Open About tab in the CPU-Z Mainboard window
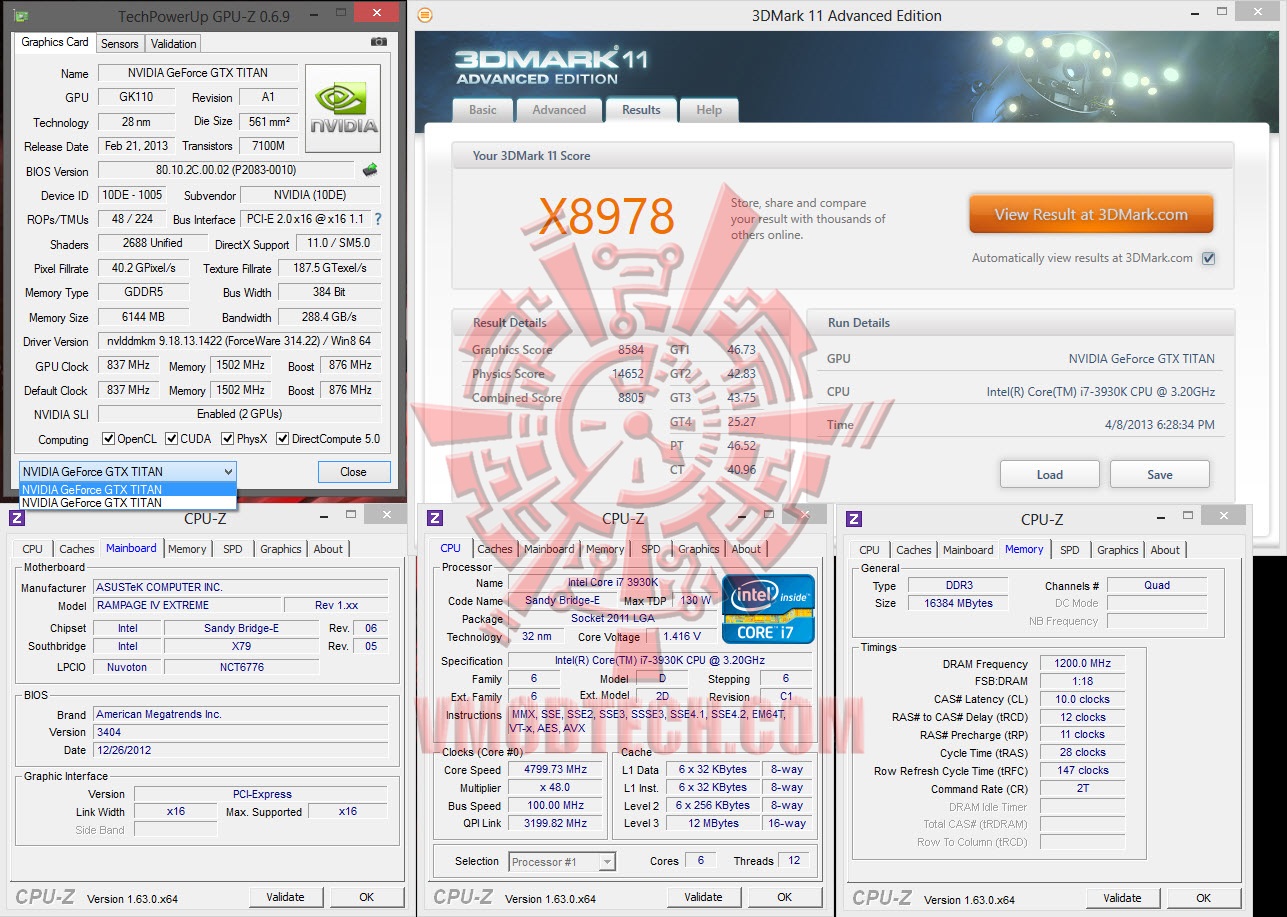Image resolution: width=1287 pixels, height=917 pixels. (x=328, y=549)
